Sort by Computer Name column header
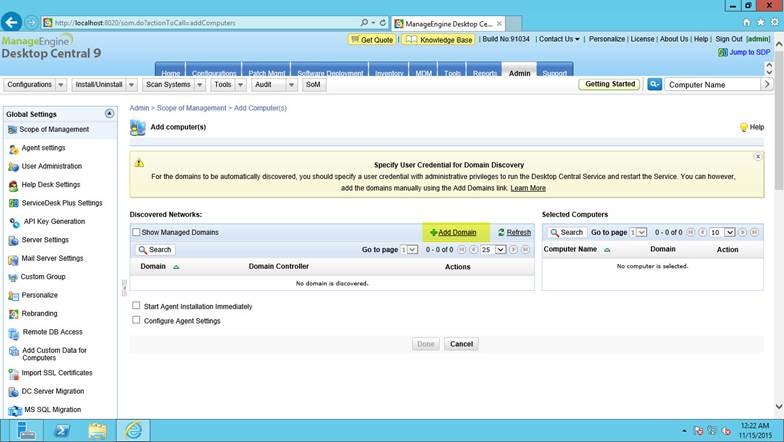Viewport: 784px width, 442px height. point(570,249)
